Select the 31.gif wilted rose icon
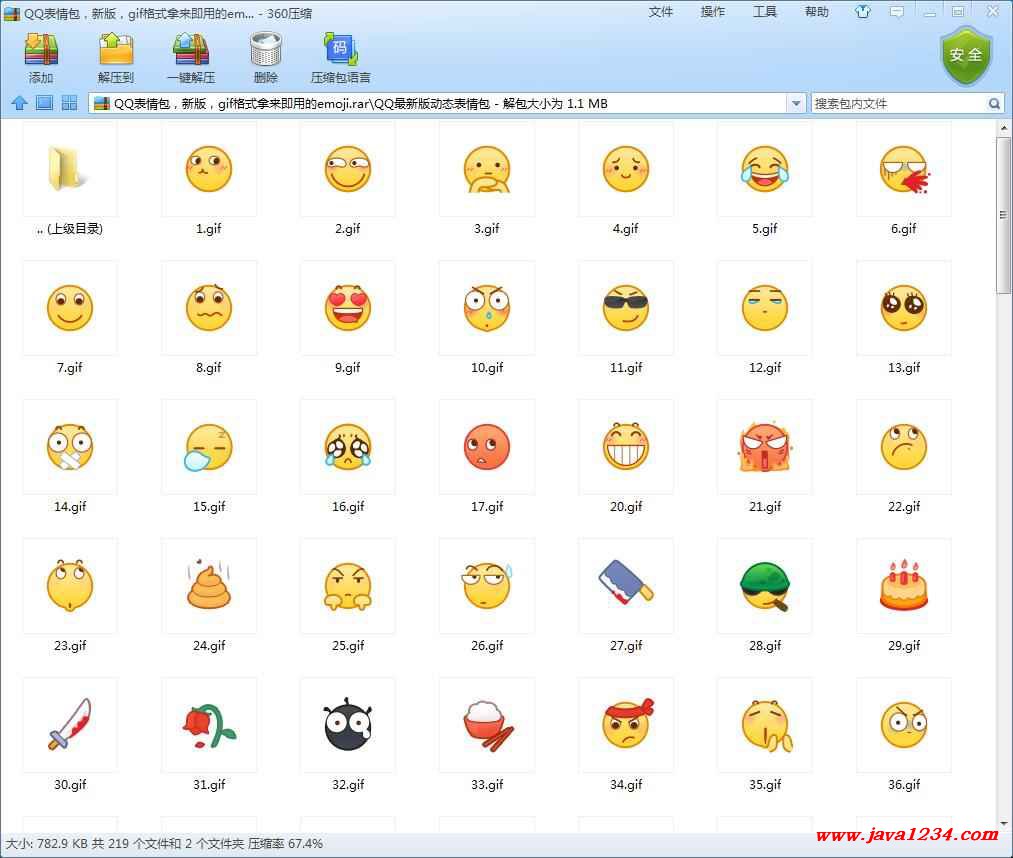The width and height of the screenshot is (1013, 858). pyautogui.click(x=209, y=725)
